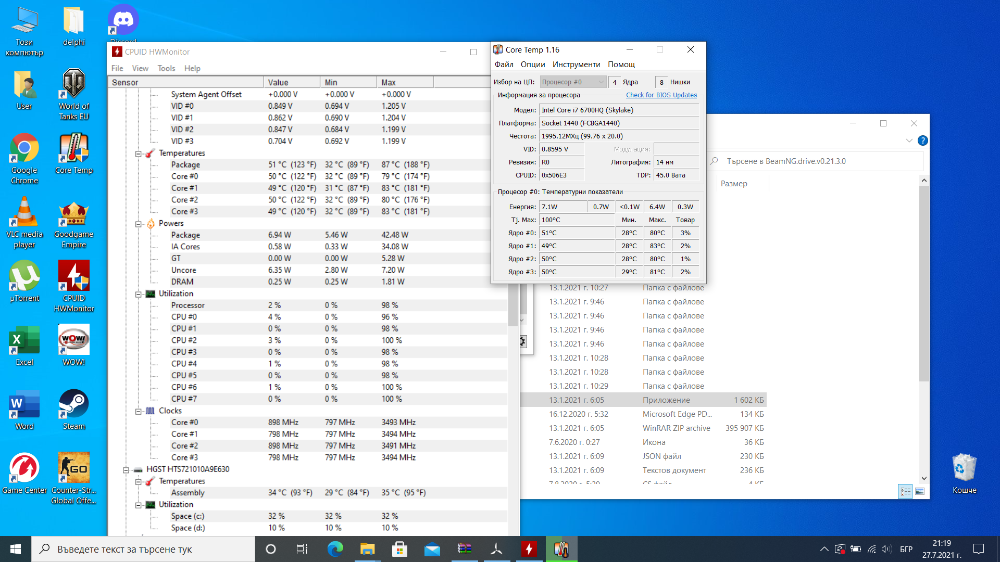Select the WOW! desktop shortcut

coord(73,345)
